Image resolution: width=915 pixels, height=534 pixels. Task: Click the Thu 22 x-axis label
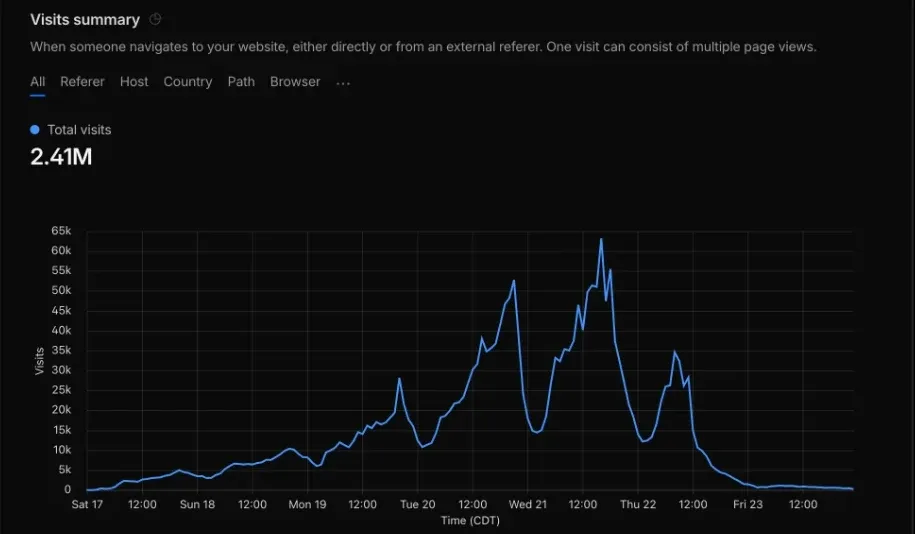[638, 504]
